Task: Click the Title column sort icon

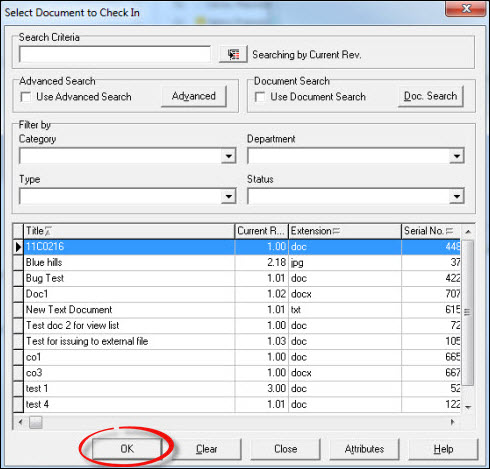Action: pos(48,231)
